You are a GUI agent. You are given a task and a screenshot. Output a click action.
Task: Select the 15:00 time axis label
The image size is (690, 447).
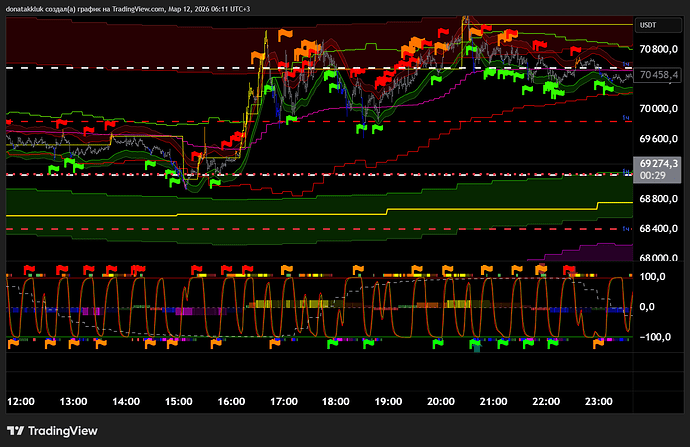click(178, 400)
